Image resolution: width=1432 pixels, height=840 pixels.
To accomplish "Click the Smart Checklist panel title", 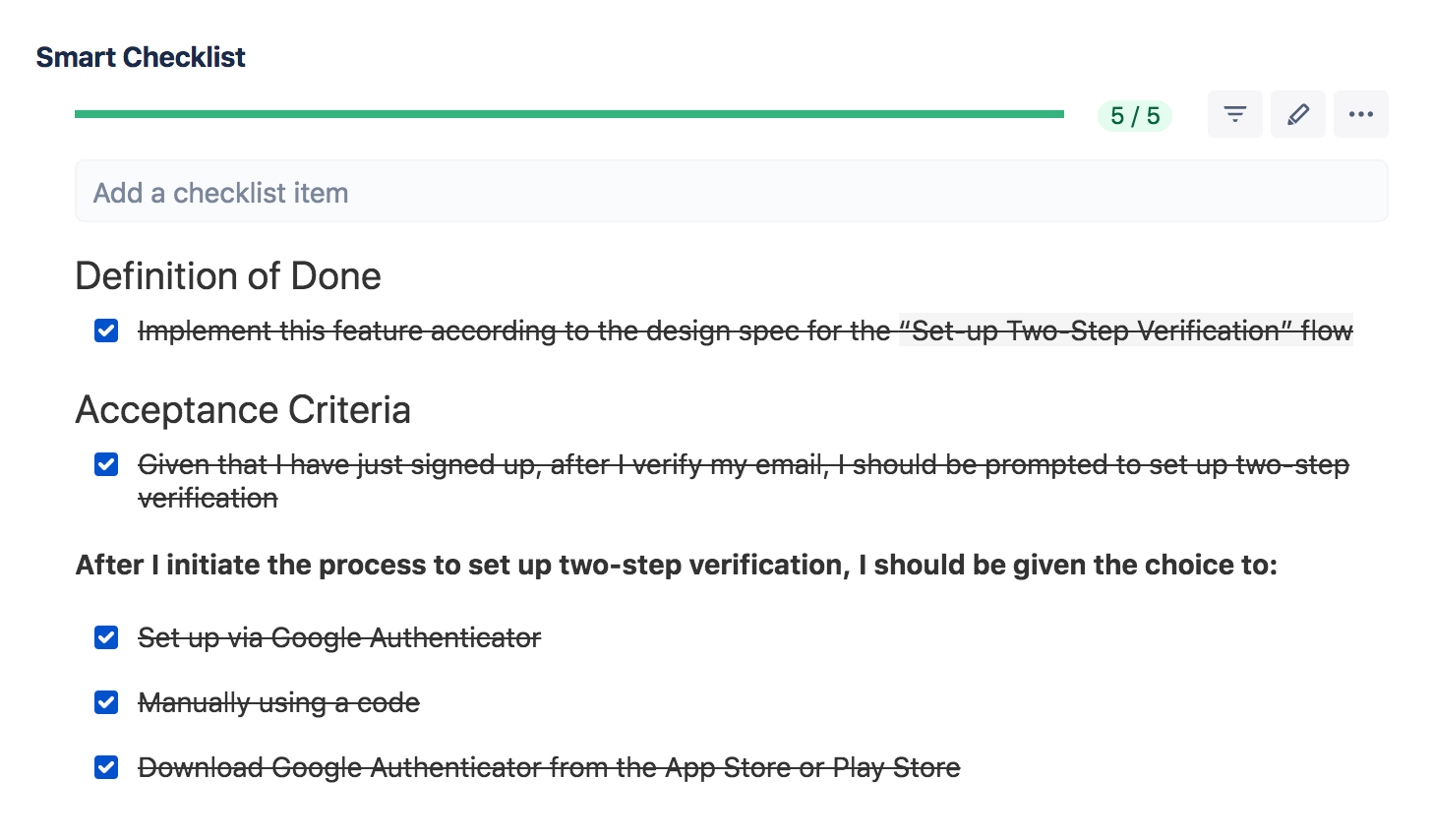I will tap(141, 57).
